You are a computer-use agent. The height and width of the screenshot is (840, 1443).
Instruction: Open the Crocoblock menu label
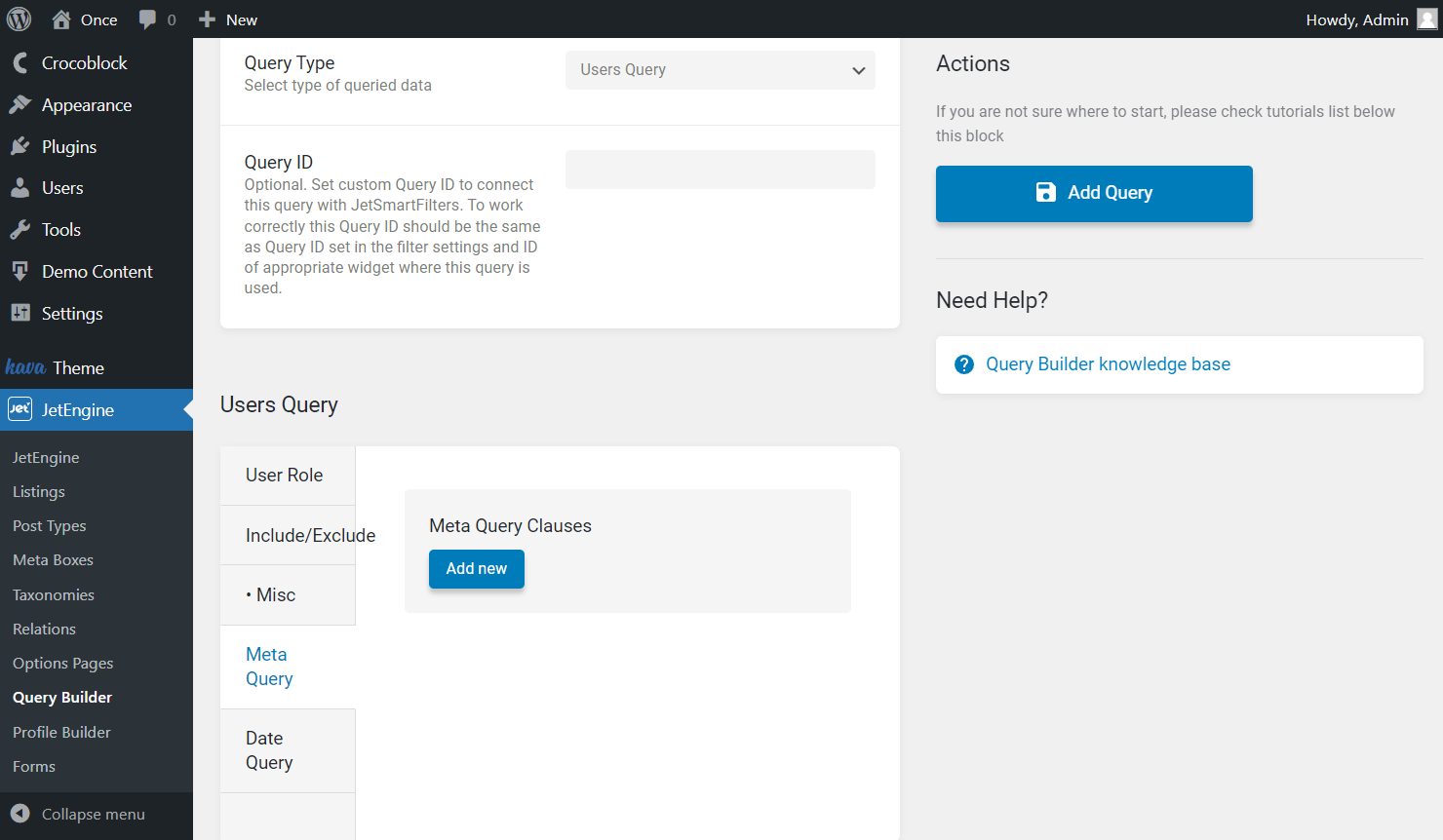click(x=85, y=63)
